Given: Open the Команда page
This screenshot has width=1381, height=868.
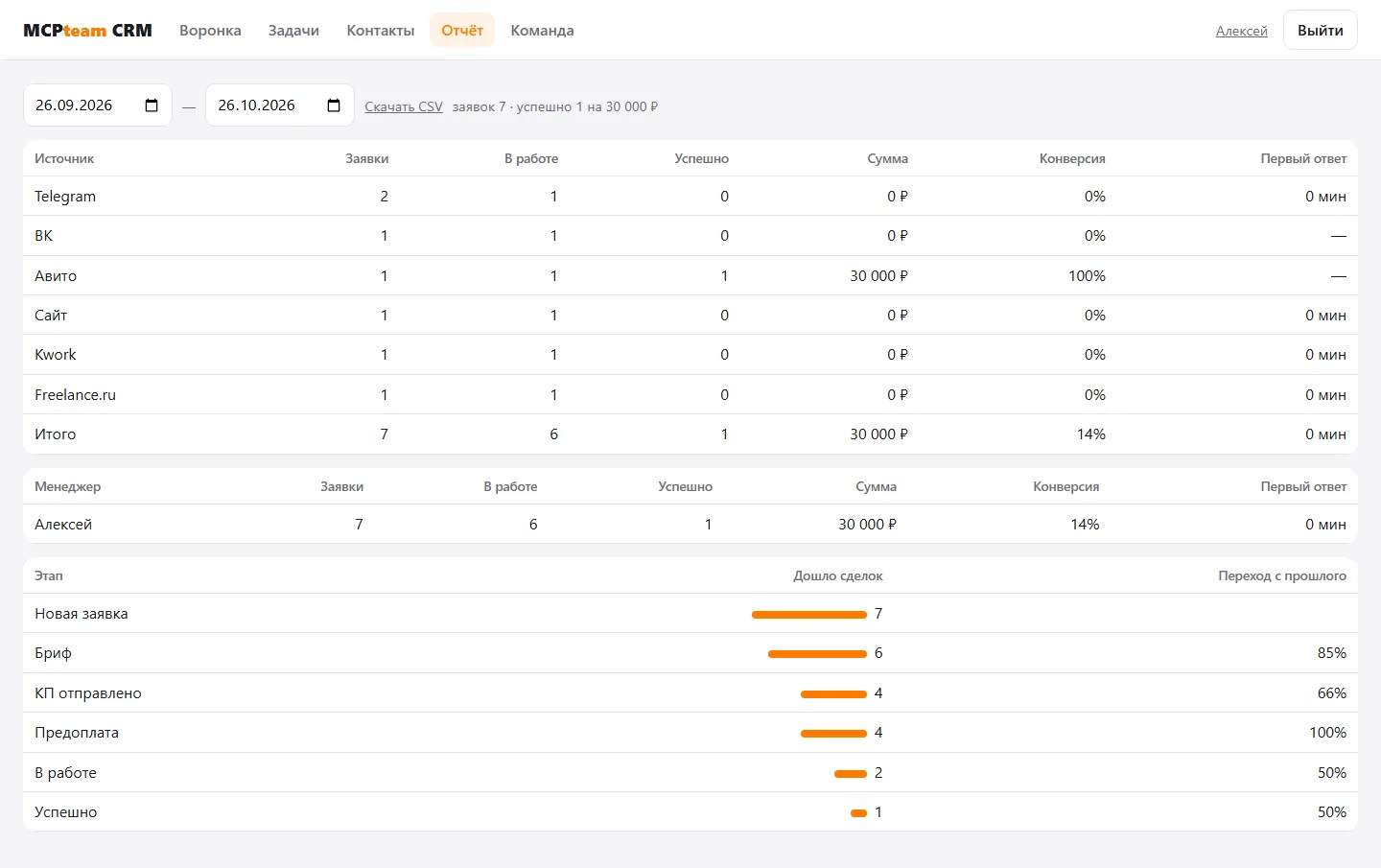Looking at the screenshot, I should click(x=542, y=31).
